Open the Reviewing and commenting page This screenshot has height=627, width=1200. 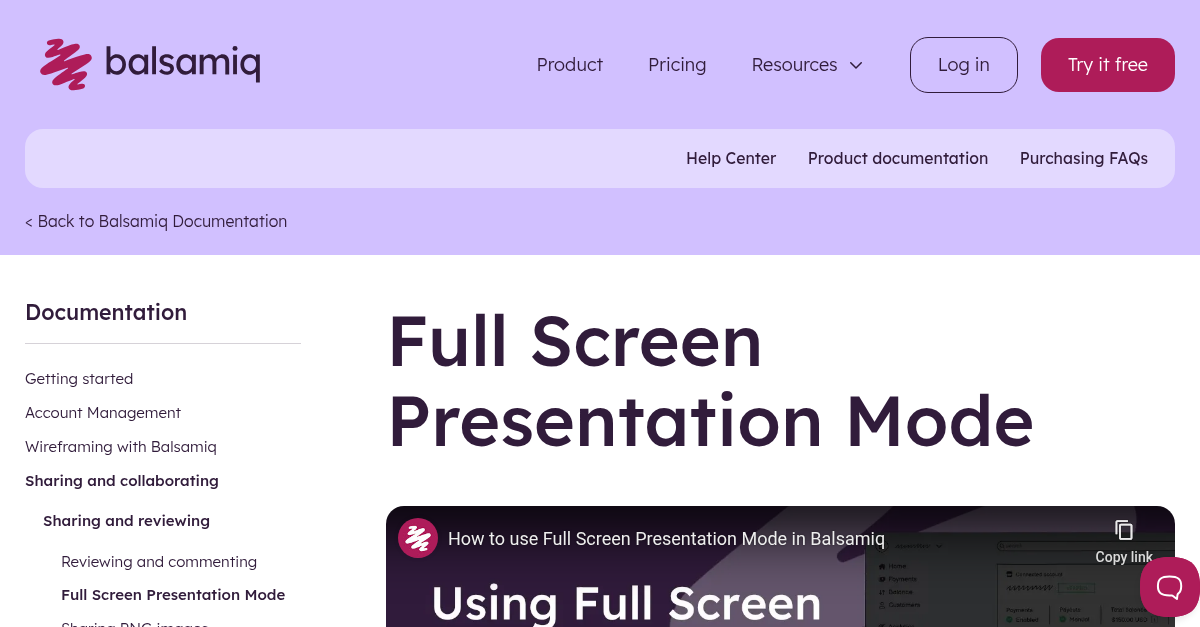[x=159, y=561]
